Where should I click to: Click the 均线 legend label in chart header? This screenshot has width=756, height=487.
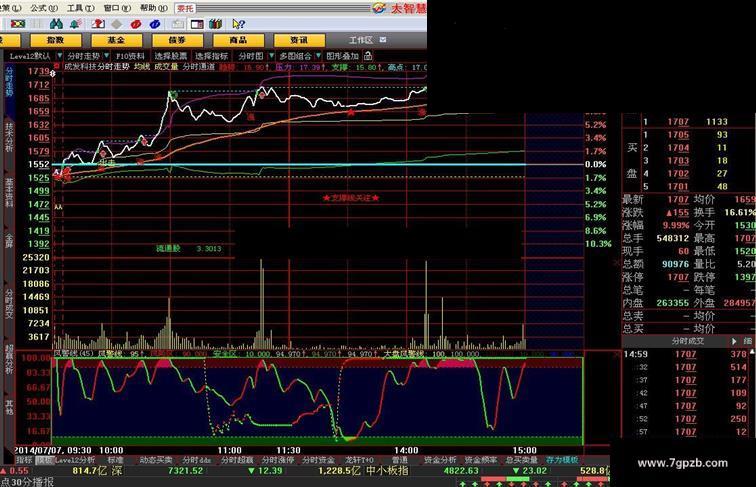coord(142,67)
